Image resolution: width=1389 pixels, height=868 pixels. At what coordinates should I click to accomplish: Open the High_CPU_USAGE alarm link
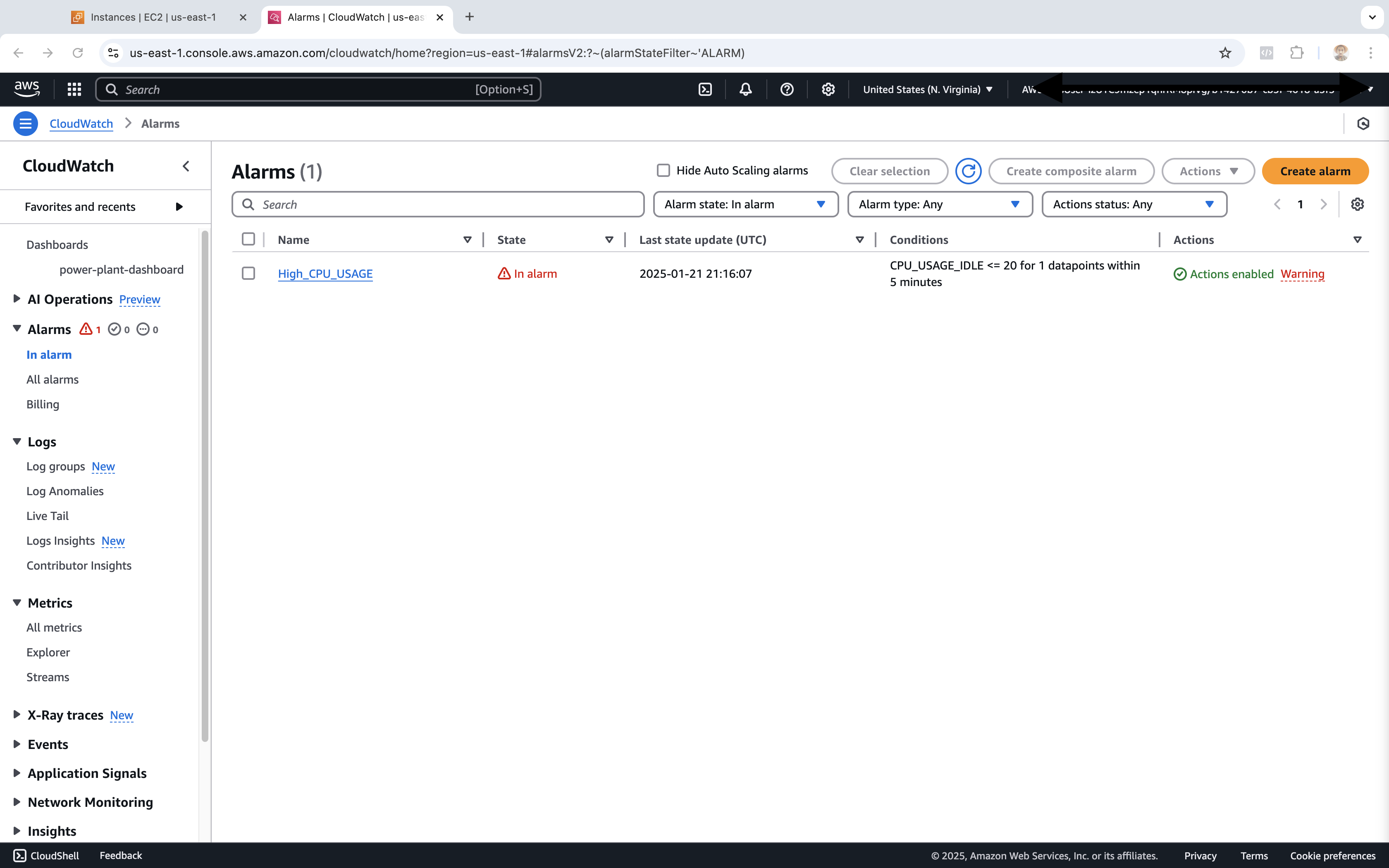[325, 274]
